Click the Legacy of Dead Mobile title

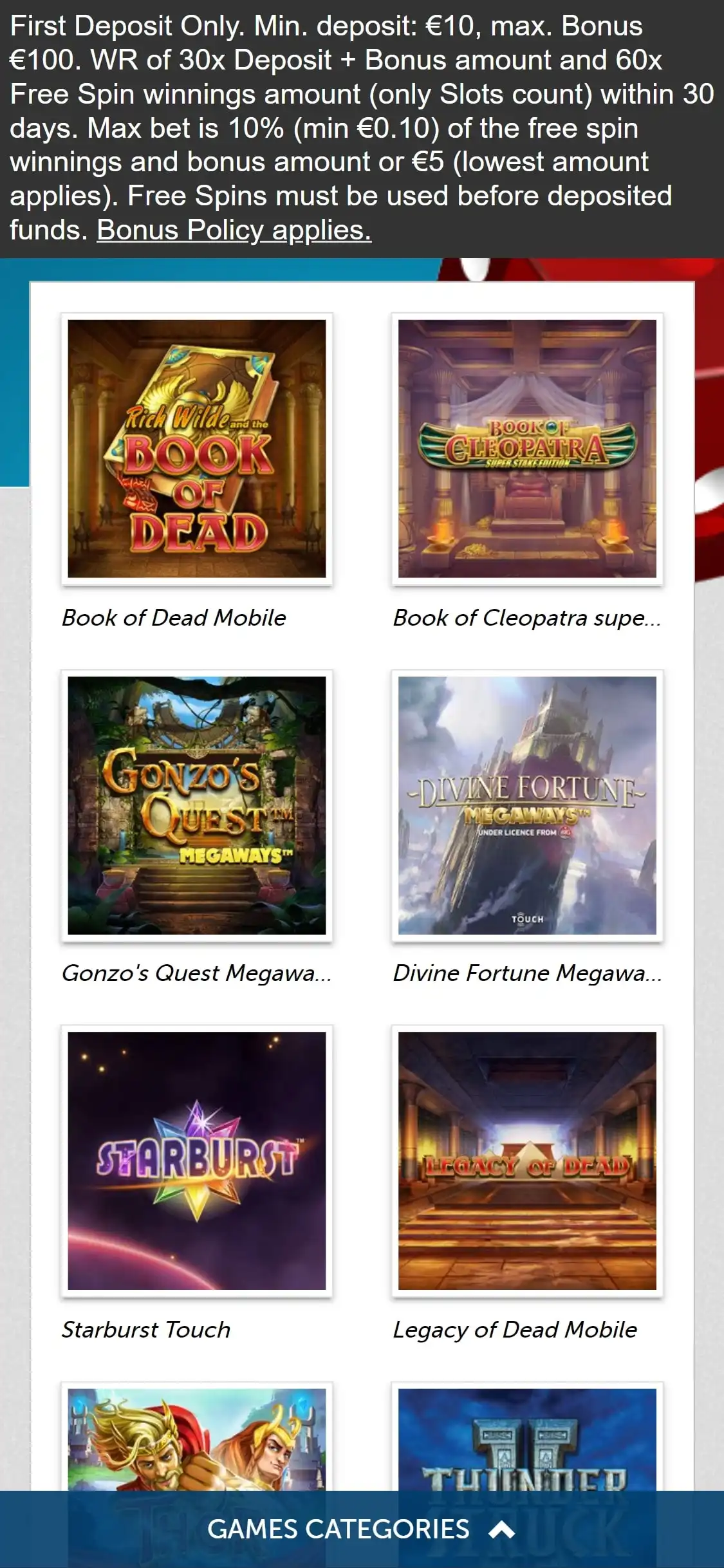tap(515, 1329)
